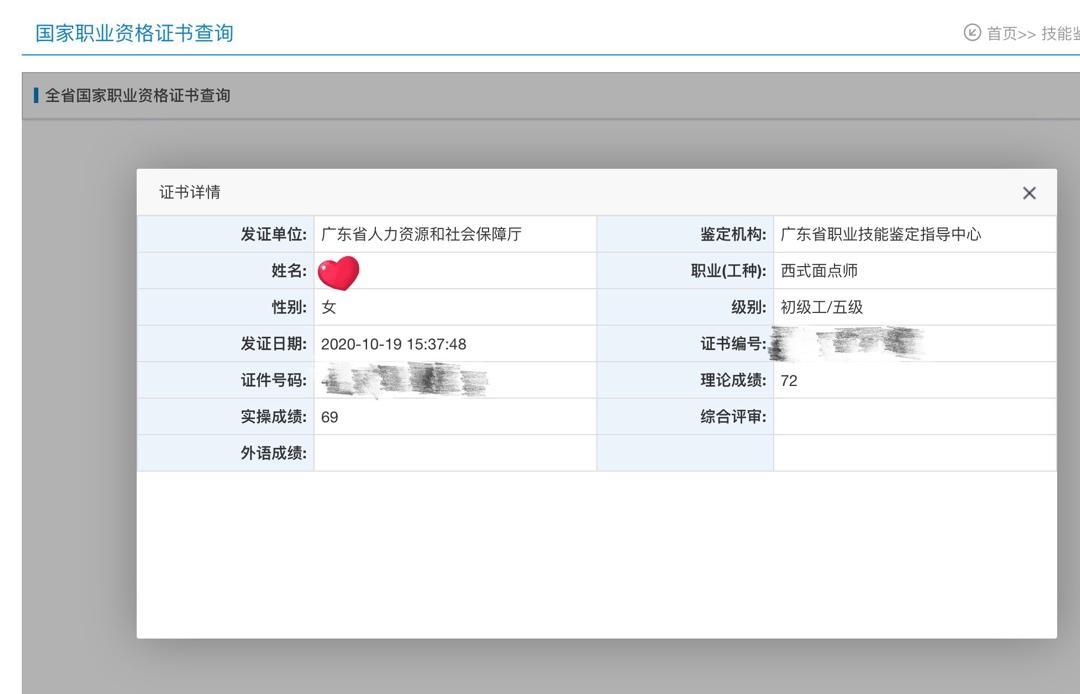
Task: Click the circular back arrow icon beside 首页
Action: click(x=972, y=33)
